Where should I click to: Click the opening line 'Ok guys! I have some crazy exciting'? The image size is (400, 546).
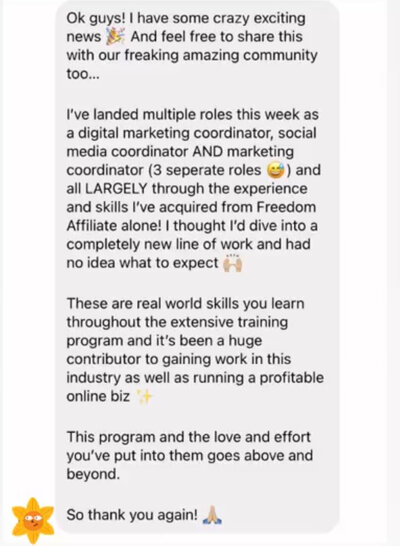click(186, 19)
